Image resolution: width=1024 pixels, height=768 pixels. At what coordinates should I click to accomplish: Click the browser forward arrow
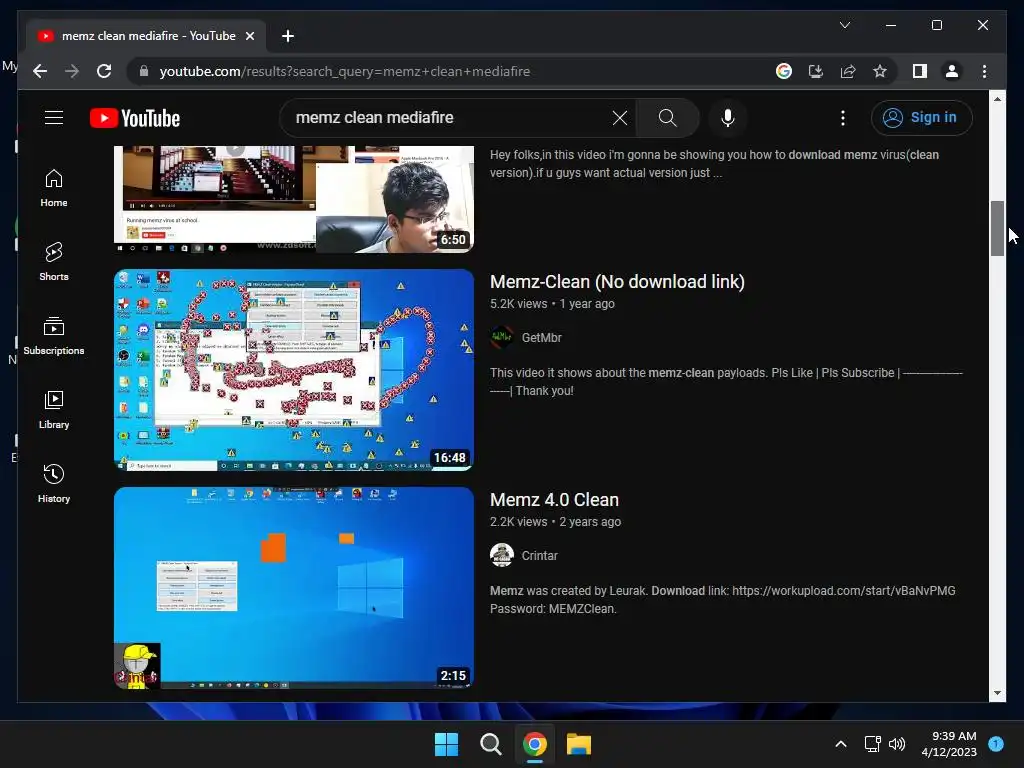point(72,71)
